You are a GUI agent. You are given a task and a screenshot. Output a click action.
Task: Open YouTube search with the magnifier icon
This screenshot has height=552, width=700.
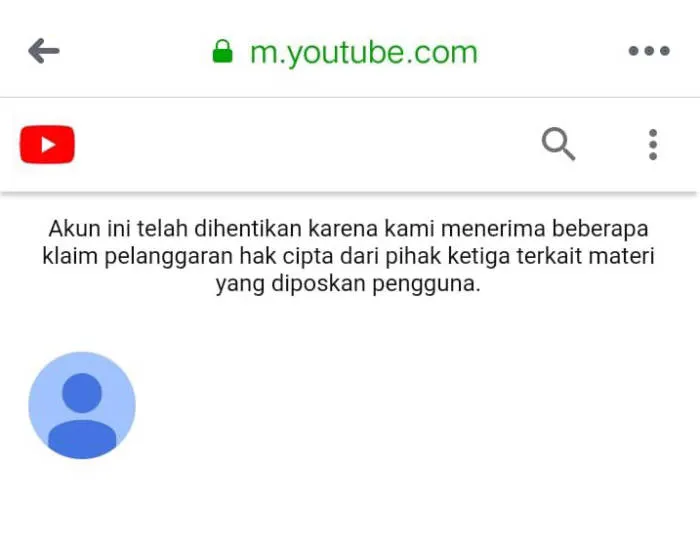[x=558, y=144]
